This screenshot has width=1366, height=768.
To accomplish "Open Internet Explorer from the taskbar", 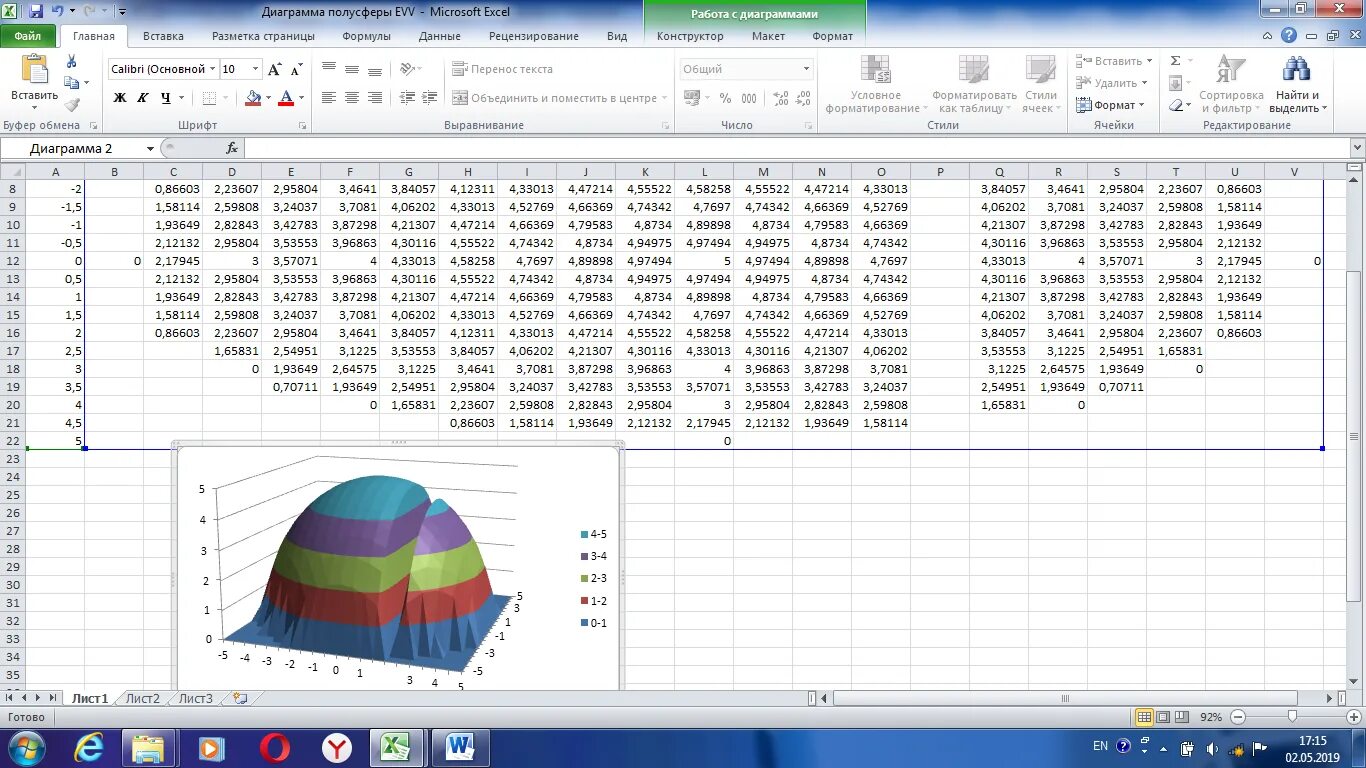I will (x=89, y=747).
